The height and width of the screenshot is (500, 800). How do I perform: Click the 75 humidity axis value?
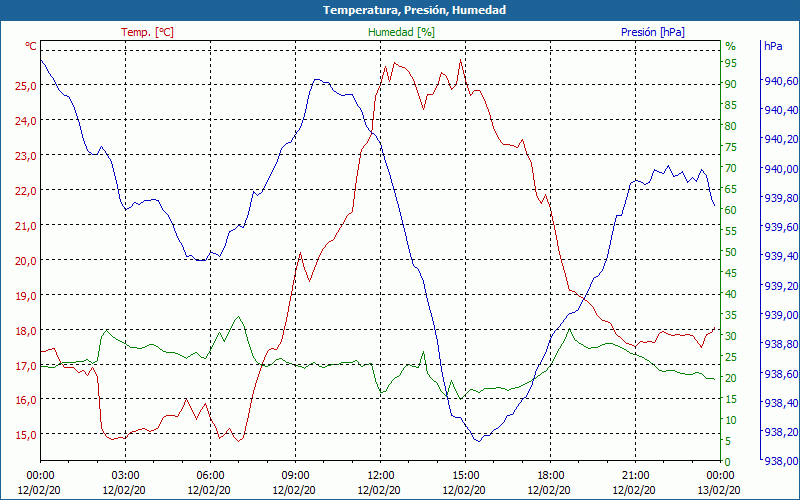731,147
